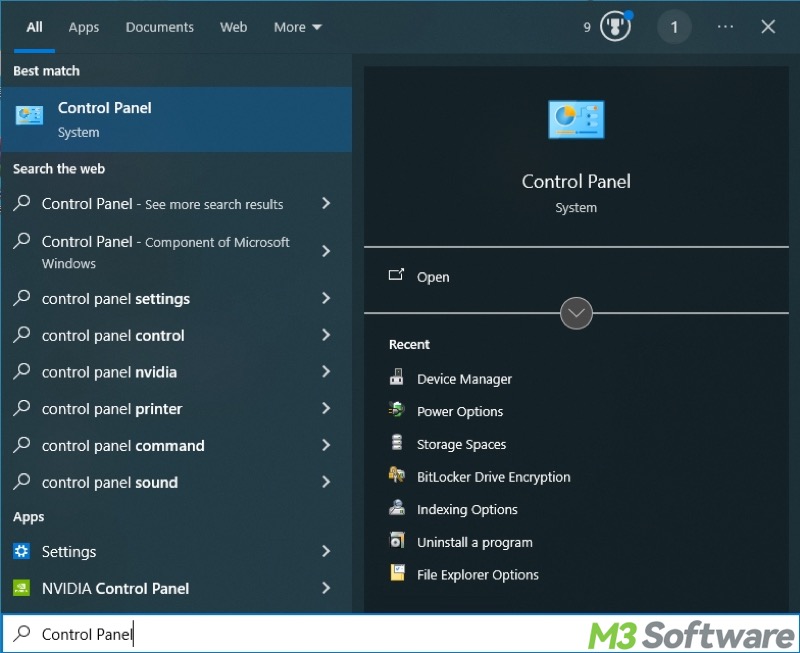
Task: Click Open for Control Panel
Action: pos(433,277)
